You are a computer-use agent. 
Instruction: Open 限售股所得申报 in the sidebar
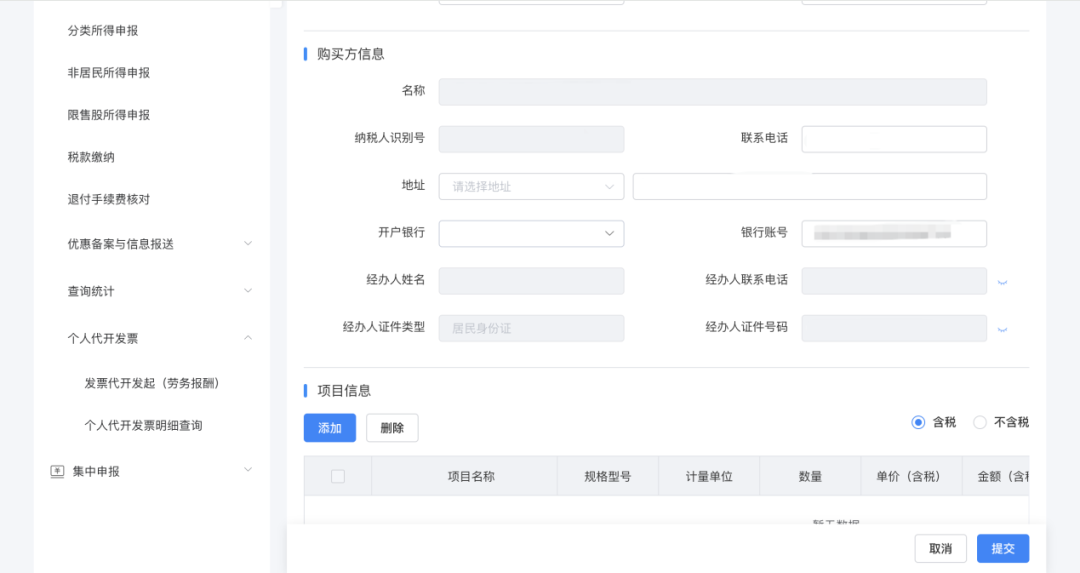pyautogui.click(x=108, y=115)
